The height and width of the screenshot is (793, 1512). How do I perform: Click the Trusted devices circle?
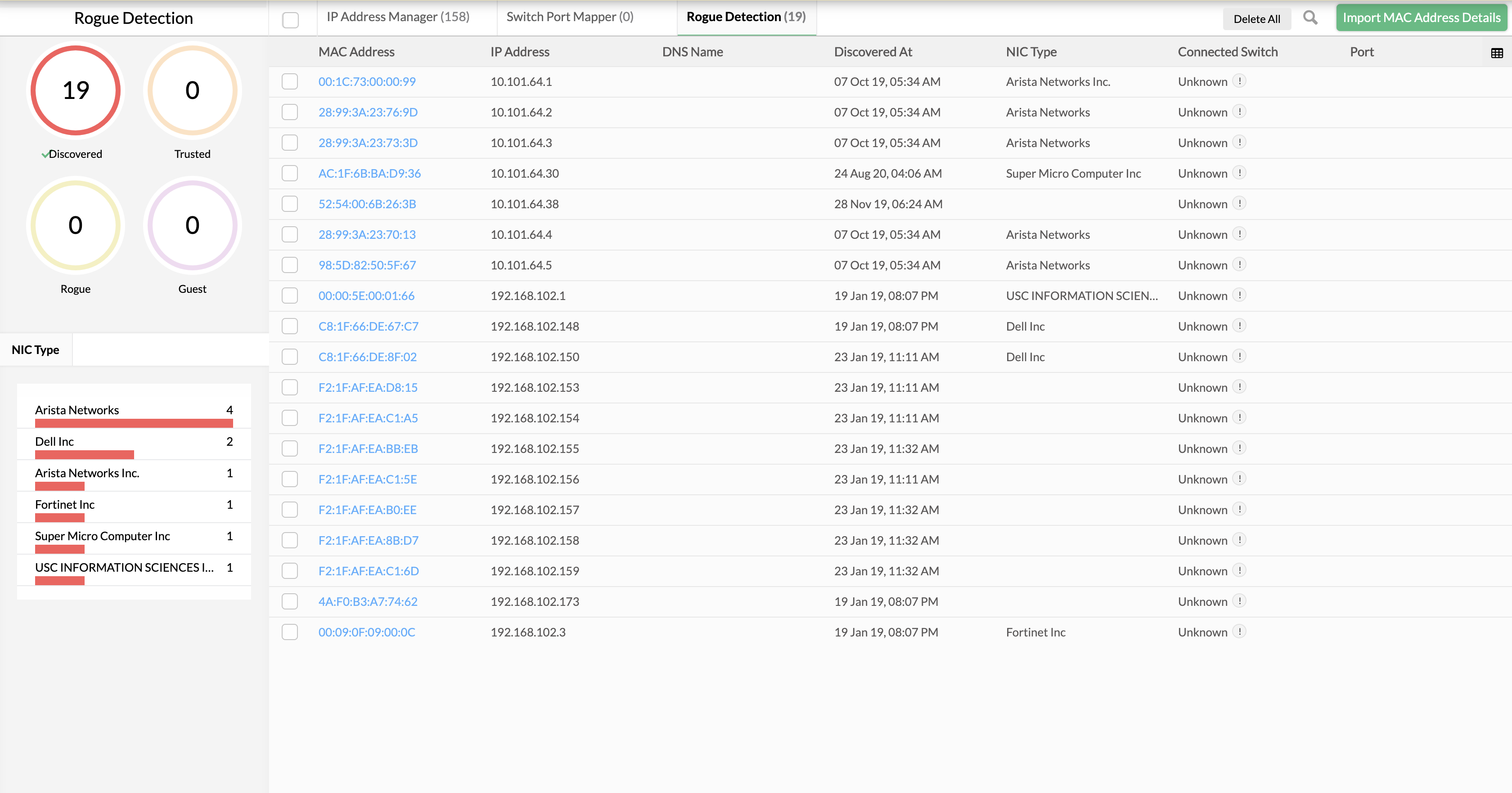click(192, 90)
